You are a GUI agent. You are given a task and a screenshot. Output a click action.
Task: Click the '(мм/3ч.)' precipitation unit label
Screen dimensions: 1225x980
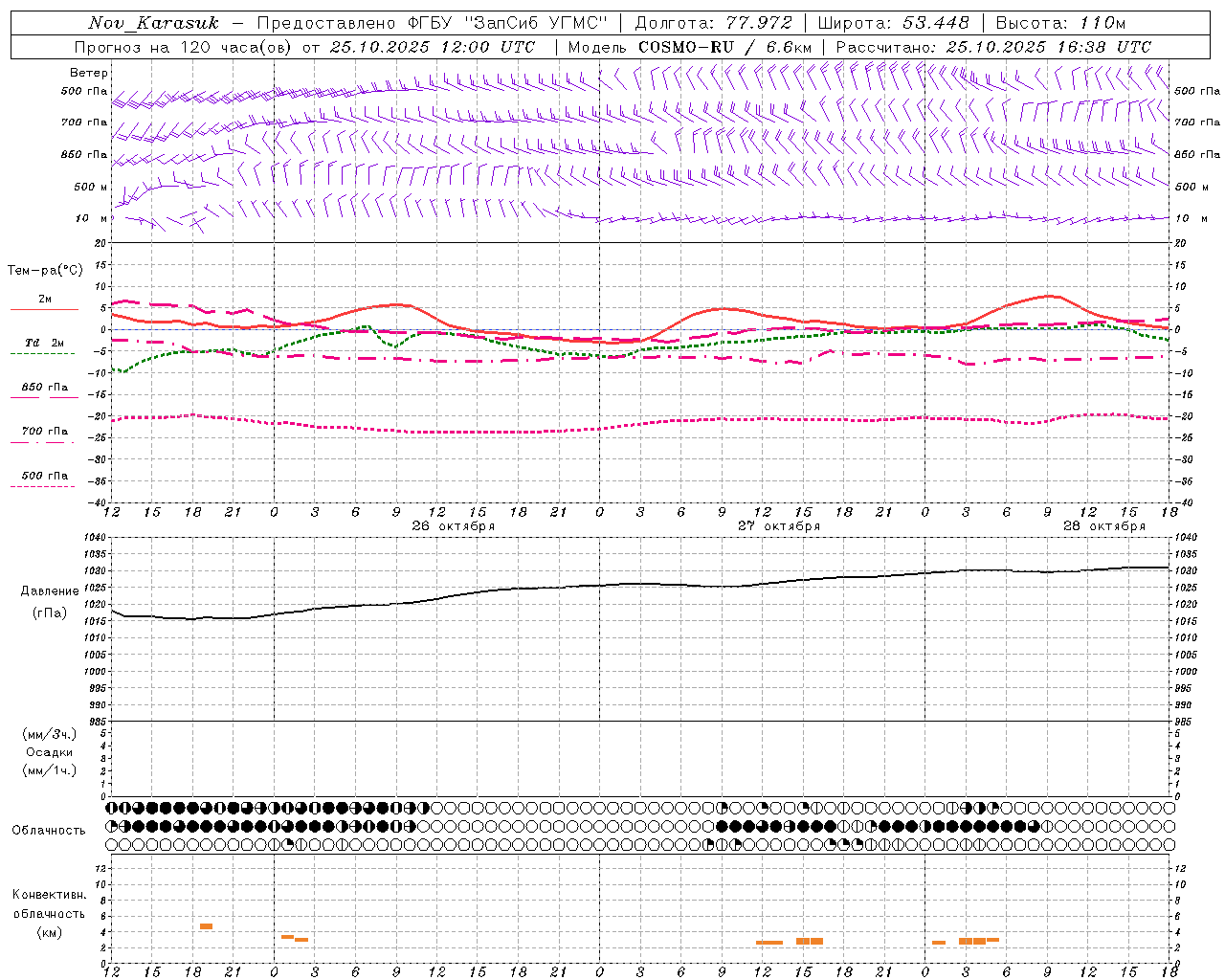(50, 734)
